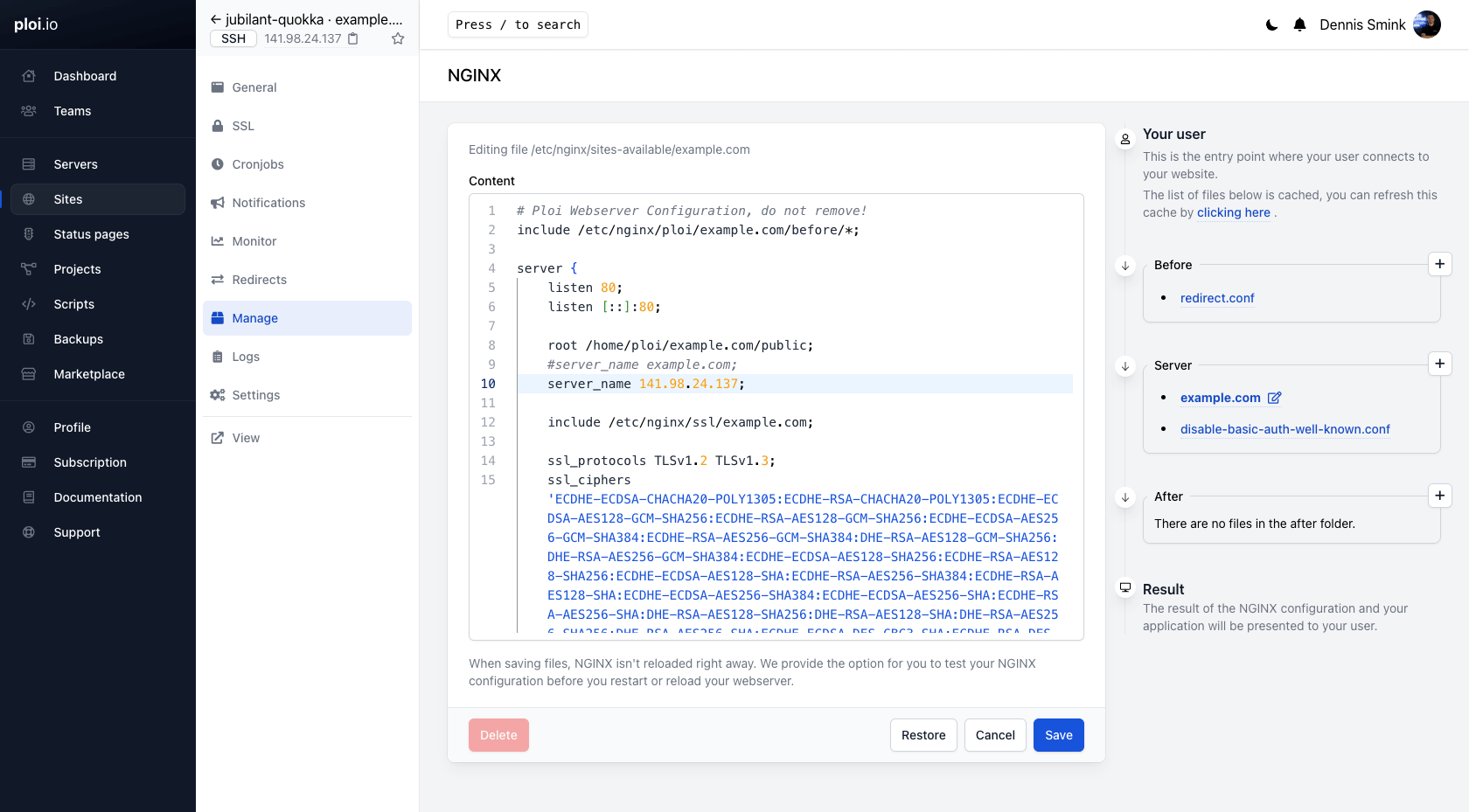Focus the Press / to search field
Image resolution: width=1469 pixels, height=812 pixels.
tap(518, 24)
